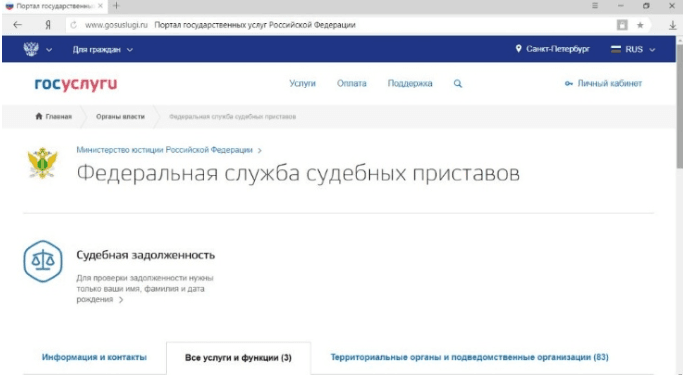Open Личный кабинет link

tap(609, 83)
